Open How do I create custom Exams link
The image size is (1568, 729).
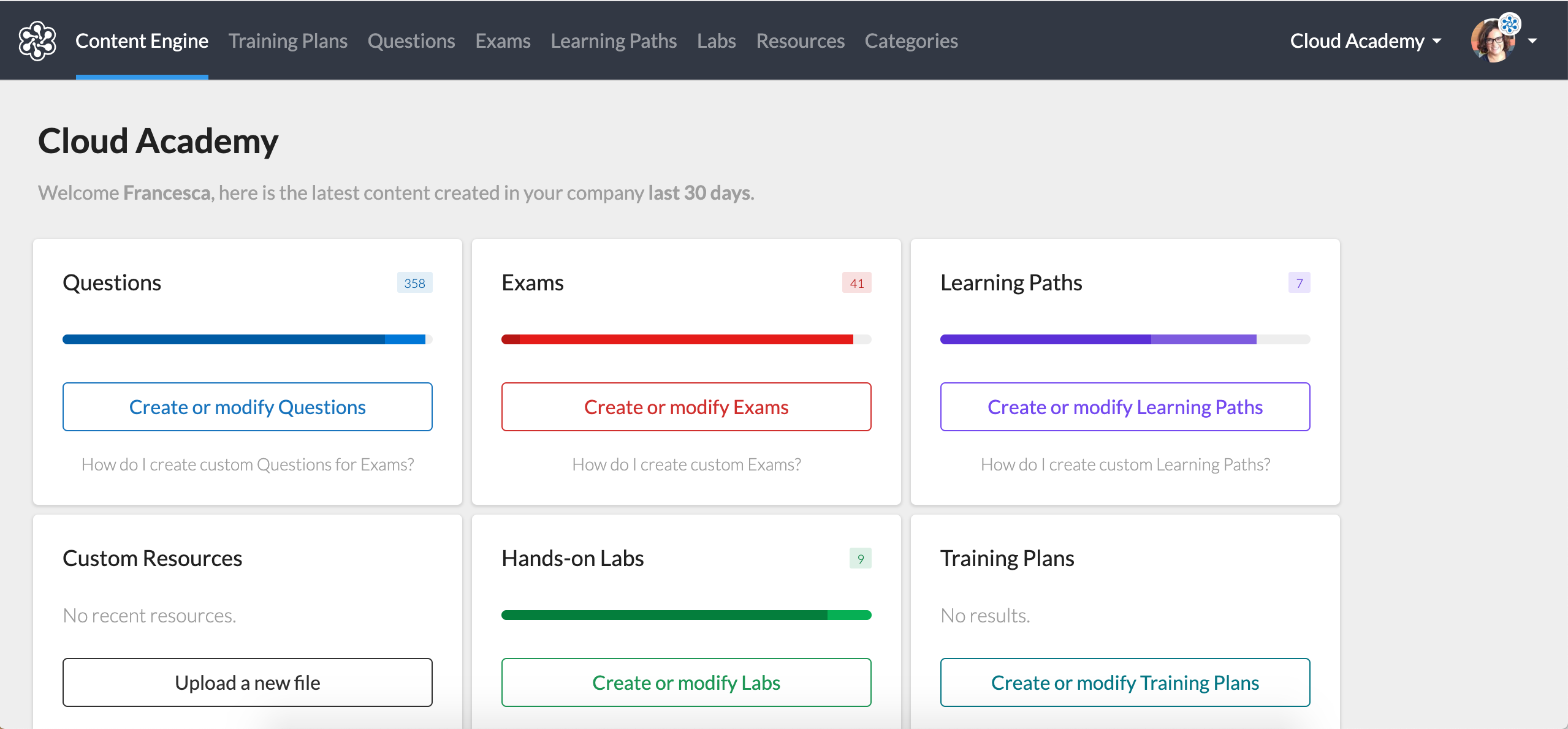tap(687, 464)
